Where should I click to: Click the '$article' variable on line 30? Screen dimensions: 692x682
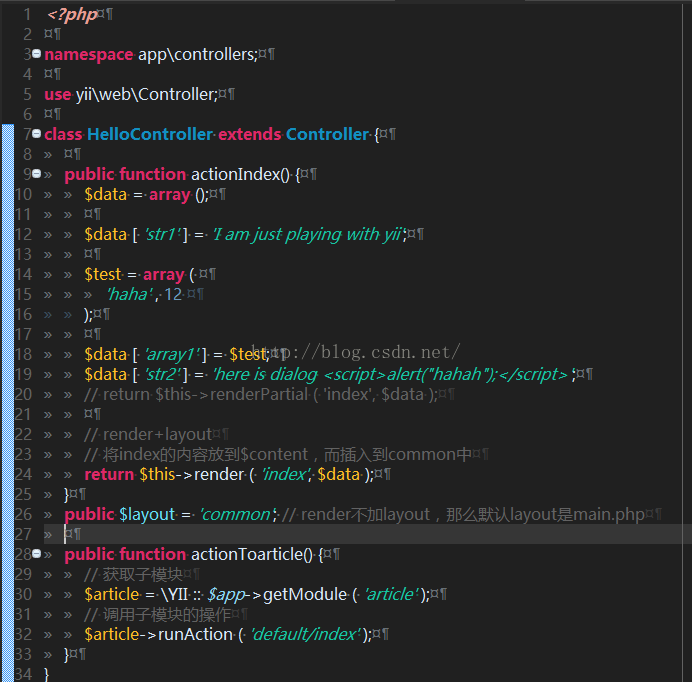tap(112, 595)
